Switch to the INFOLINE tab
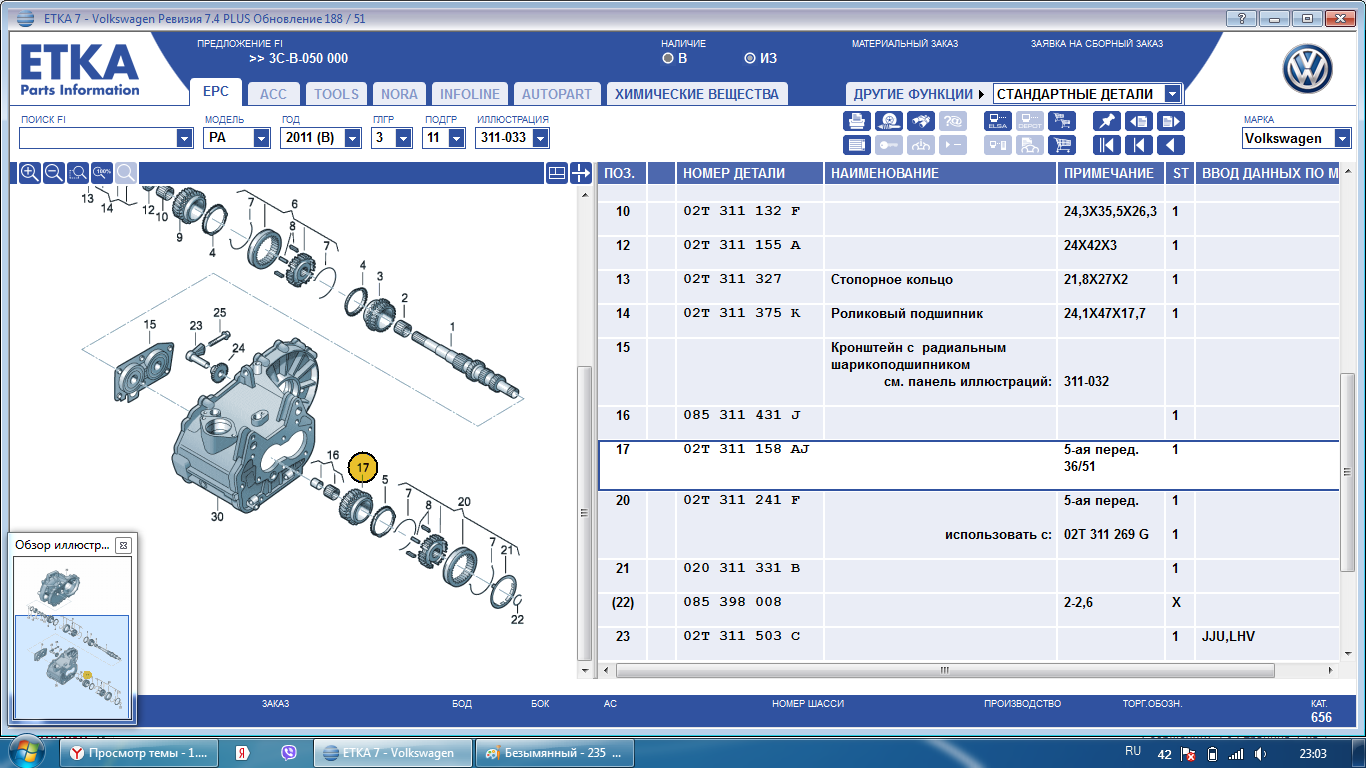The width and height of the screenshot is (1366, 768). pos(470,94)
